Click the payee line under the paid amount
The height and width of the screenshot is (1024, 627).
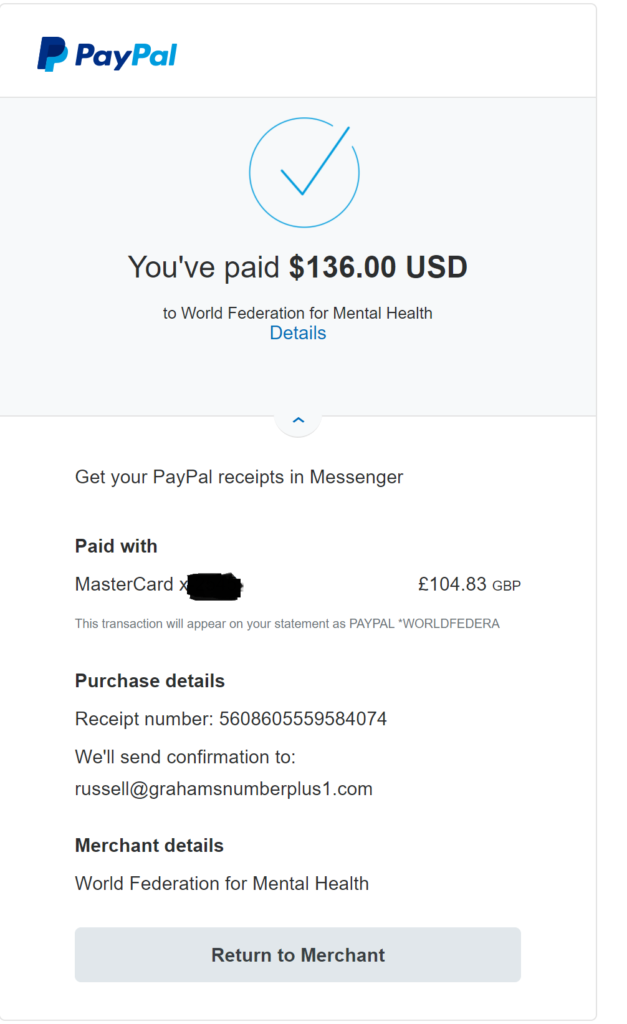click(x=298, y=313)
